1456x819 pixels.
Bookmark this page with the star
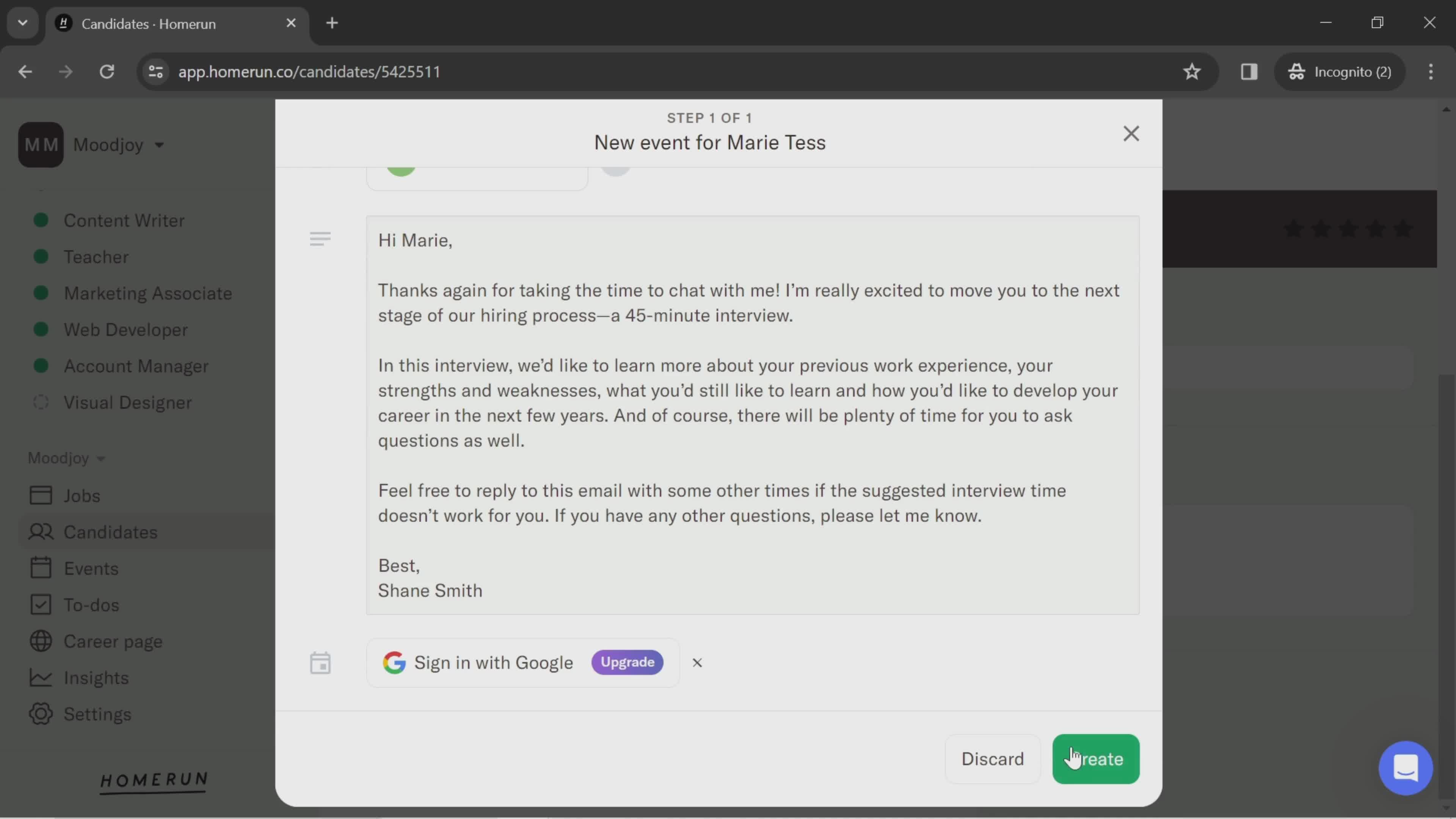[x=1191, y=72]
